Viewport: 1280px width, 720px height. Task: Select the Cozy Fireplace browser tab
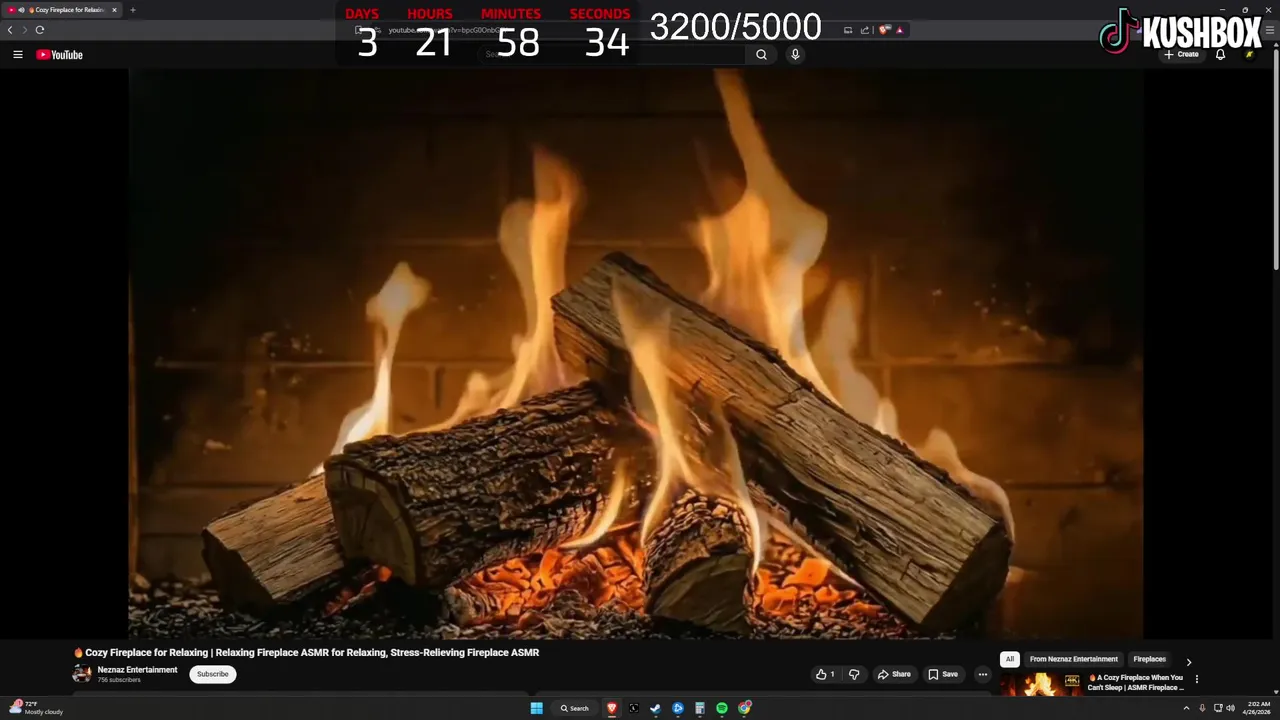63,10
